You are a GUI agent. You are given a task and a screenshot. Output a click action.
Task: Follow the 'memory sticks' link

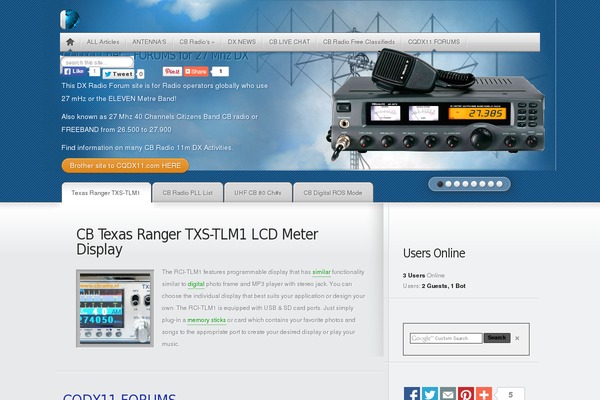click(x=207, y=320)
